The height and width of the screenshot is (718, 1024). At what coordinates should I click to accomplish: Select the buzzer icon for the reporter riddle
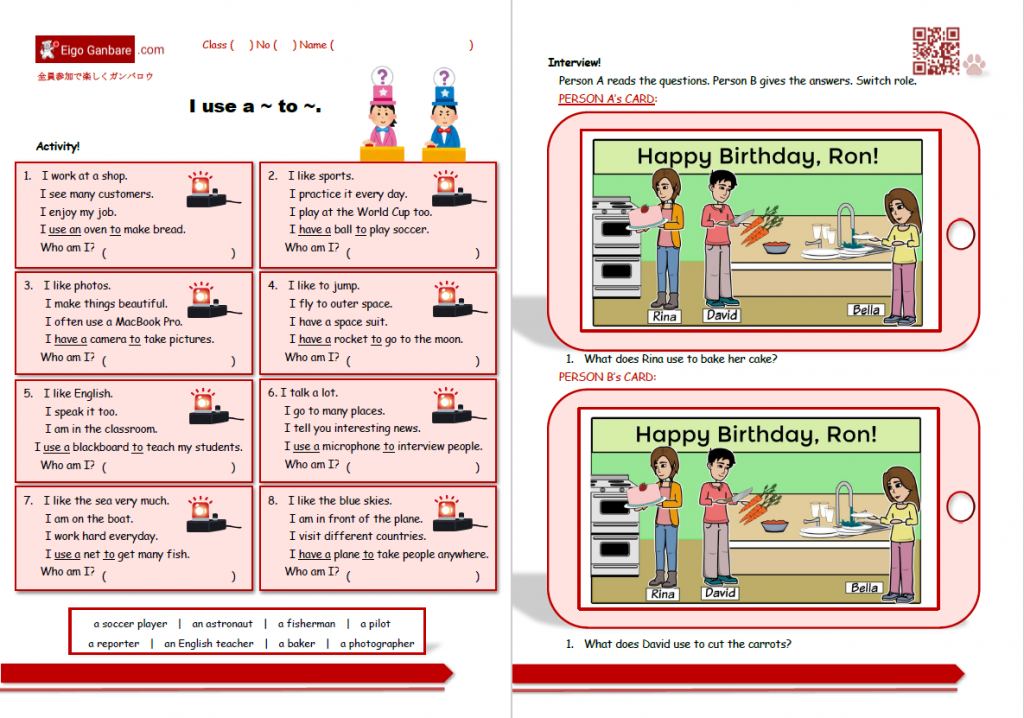click(x=449, y=404)
